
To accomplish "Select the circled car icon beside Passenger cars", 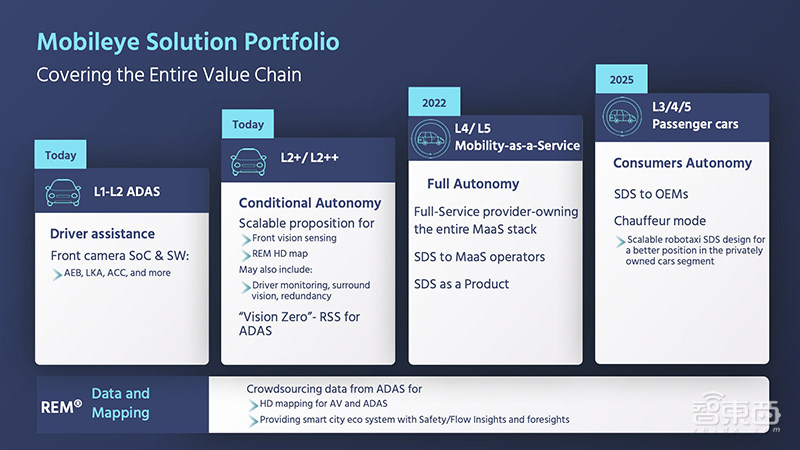I will (x=619, y=117).
